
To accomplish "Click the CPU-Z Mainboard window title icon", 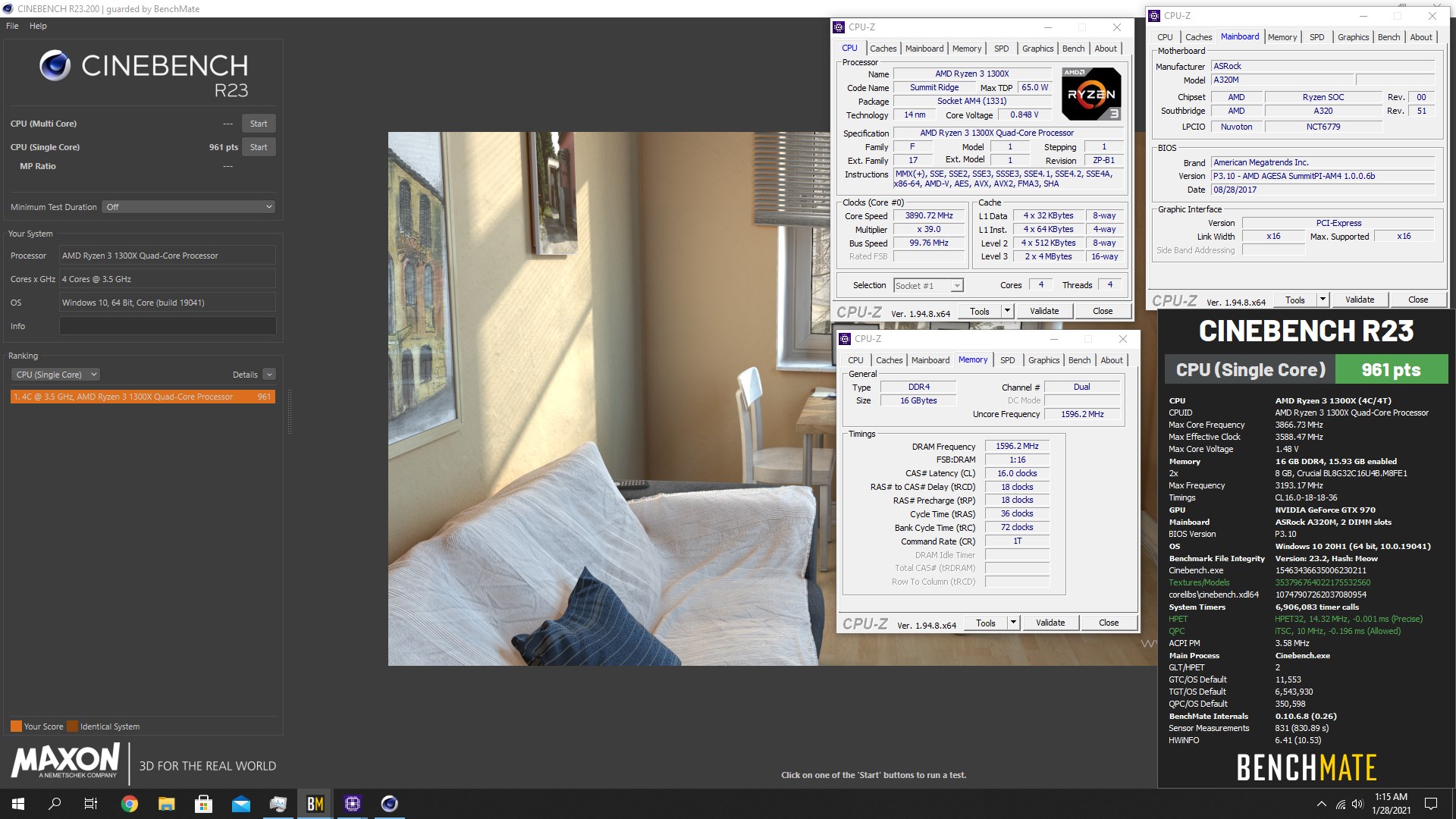I will (1154, 16).
